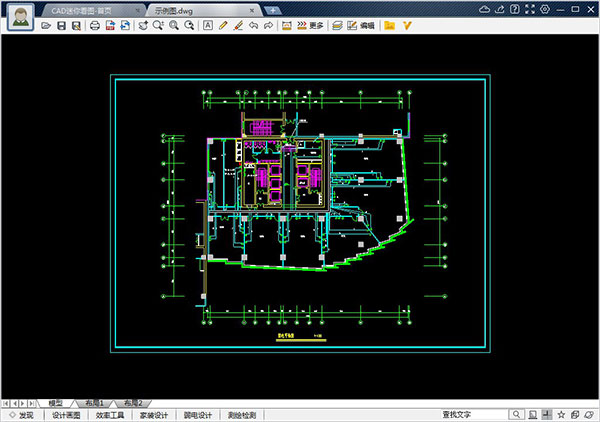Viewport: 600px width, 422px height.
Task: Export drawing using the PDF icon
Action: tap(110, 25)
